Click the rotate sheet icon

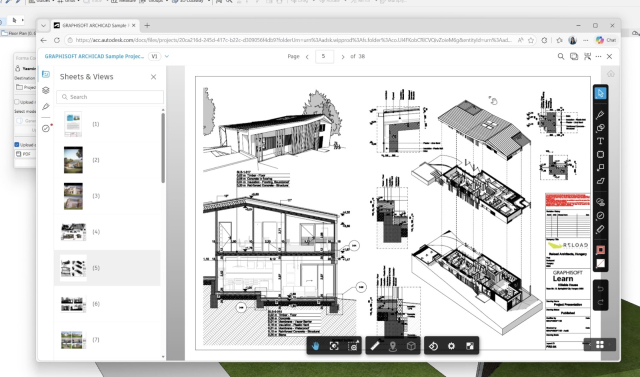tap(433, 346)
